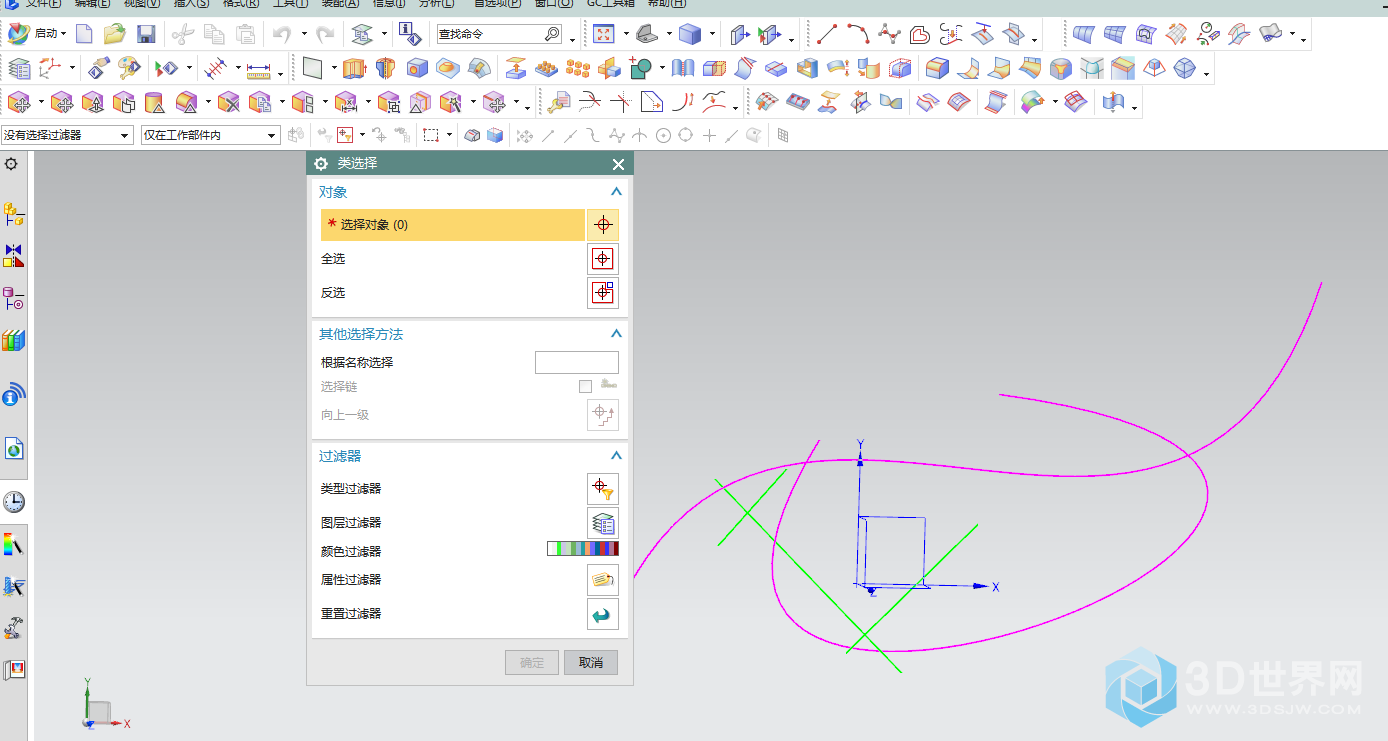Open the Type Filter icon

coord(603,489)
